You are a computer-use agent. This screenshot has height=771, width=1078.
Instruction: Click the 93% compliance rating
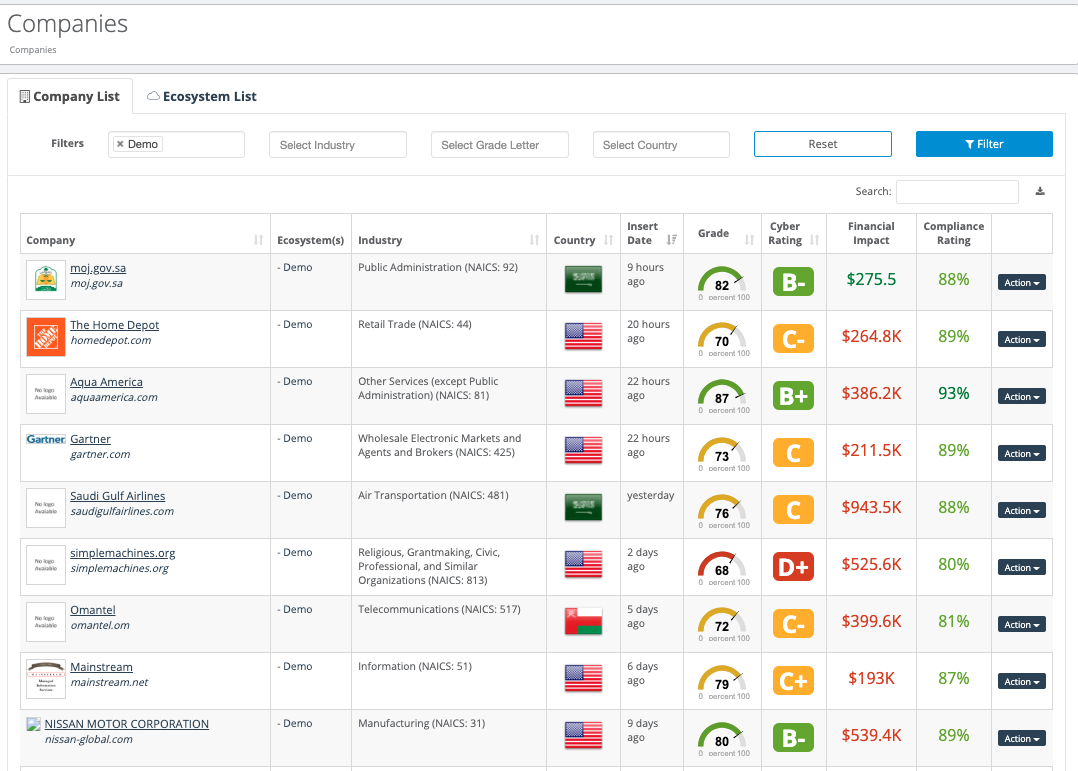pos(954,393)
